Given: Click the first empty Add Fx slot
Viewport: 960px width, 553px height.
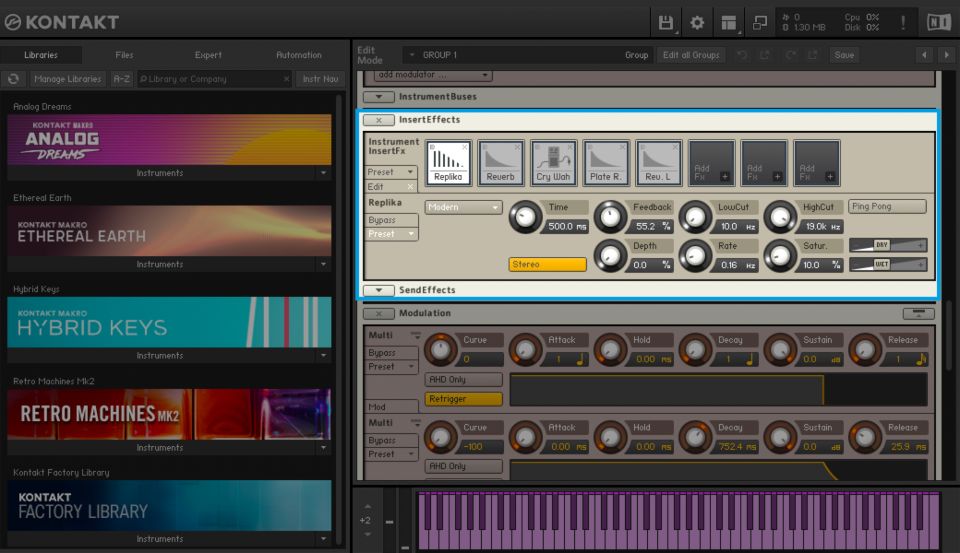Looking at the screenshot, I should 711,162.
